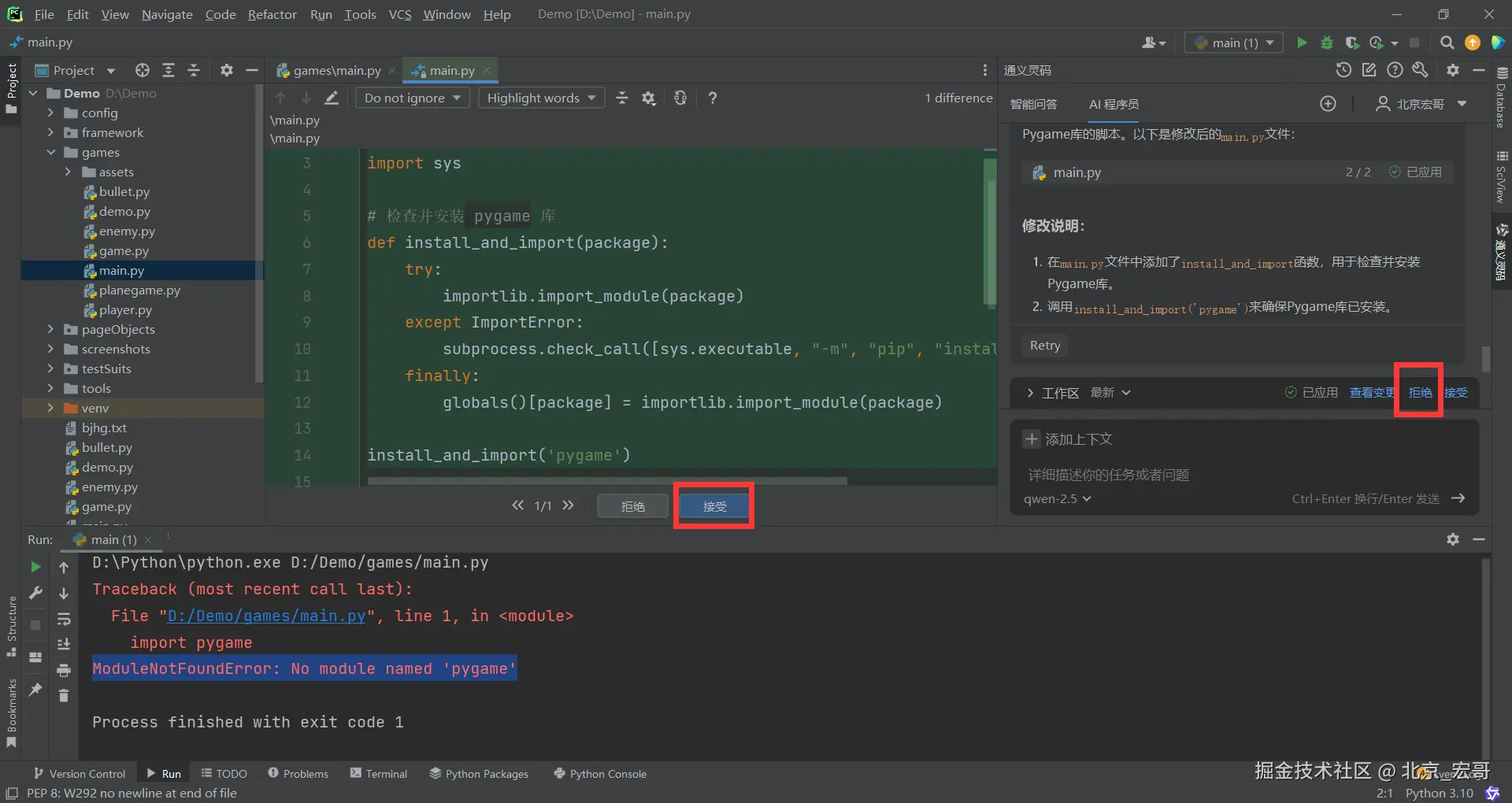This screenshot has height=803, width=1512.
Task: Toggle scroll to end in Run console
Action: pyautogui.click(x=64, y=644)
